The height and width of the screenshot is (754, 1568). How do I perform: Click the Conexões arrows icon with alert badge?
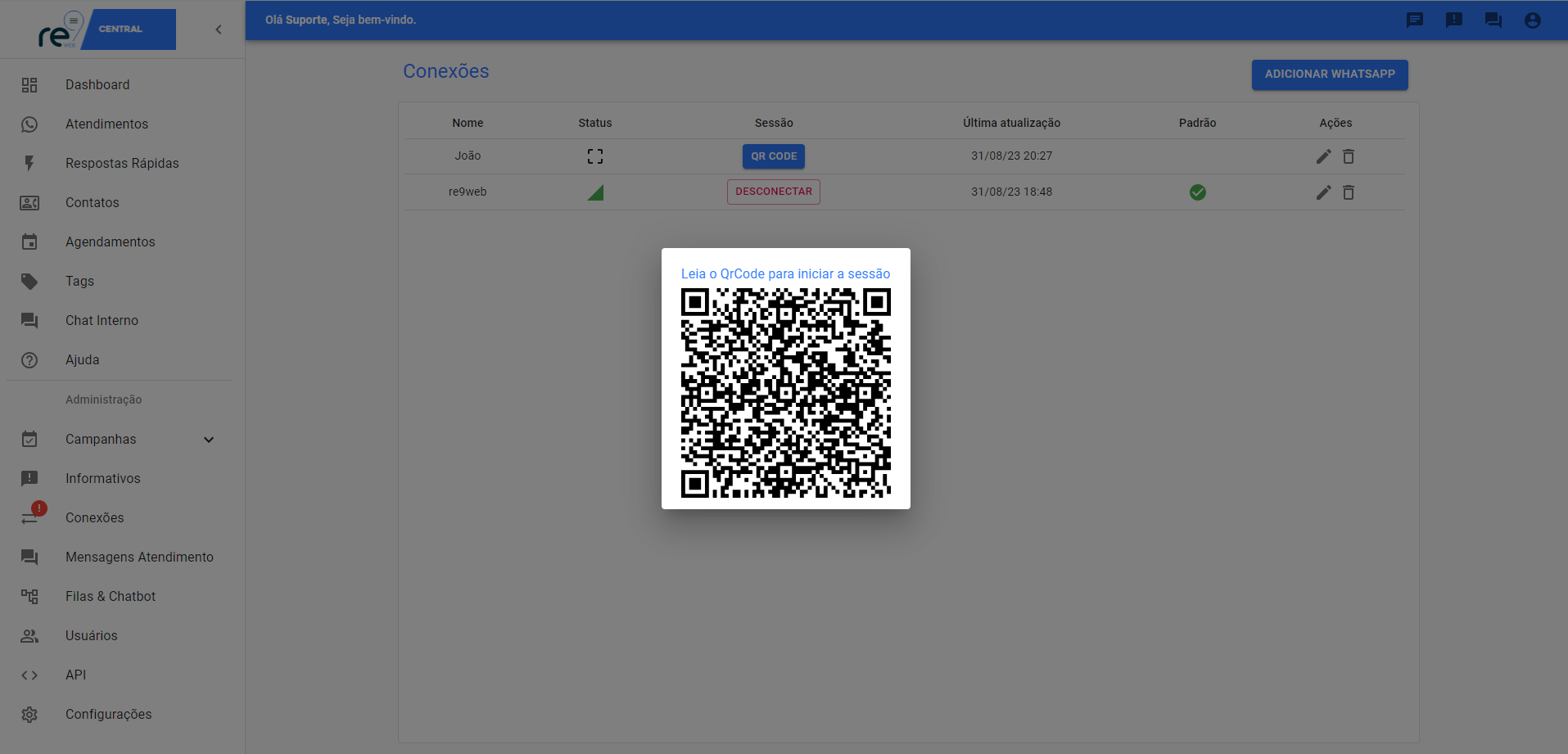(33, 515)
